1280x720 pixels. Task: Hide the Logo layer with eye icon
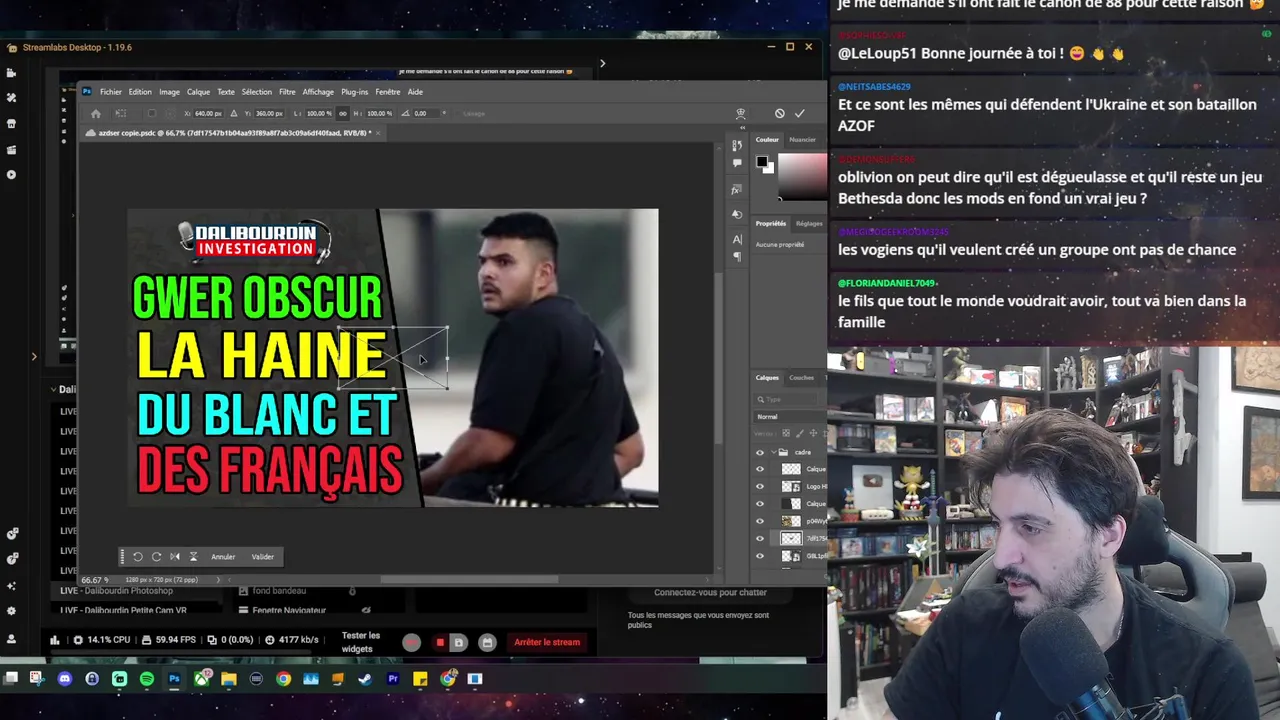tap(759, 487)
